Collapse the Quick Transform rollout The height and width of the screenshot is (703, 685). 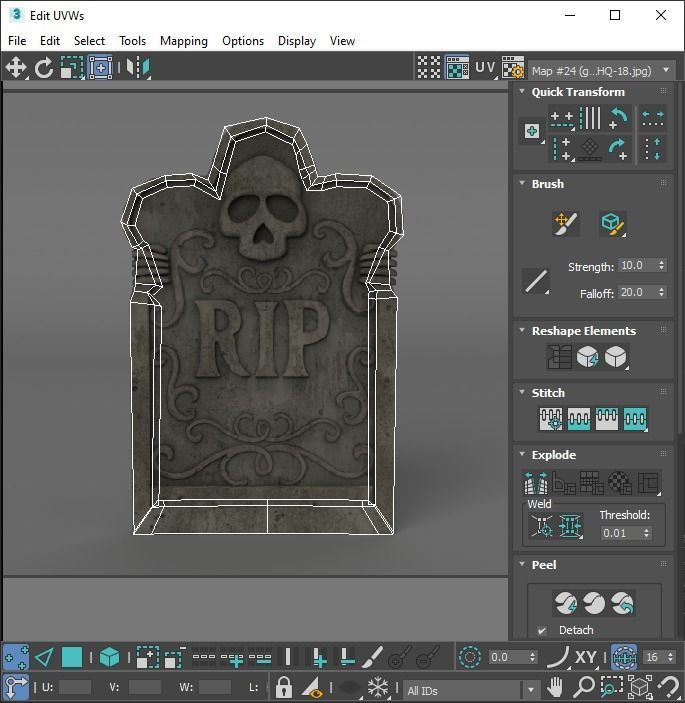pos(522,91)
